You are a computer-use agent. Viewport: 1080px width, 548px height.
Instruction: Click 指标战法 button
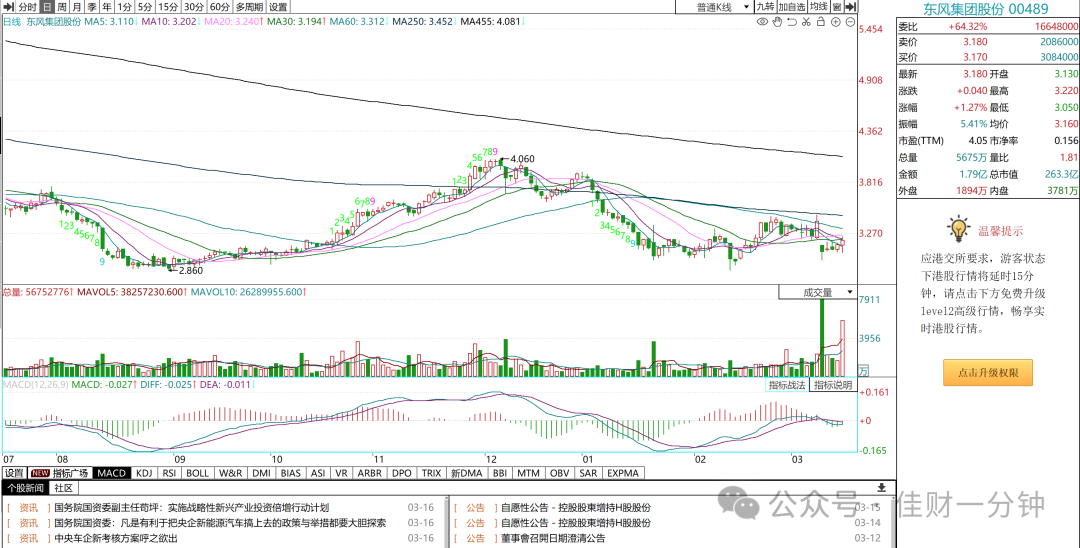tap(788, 385)
